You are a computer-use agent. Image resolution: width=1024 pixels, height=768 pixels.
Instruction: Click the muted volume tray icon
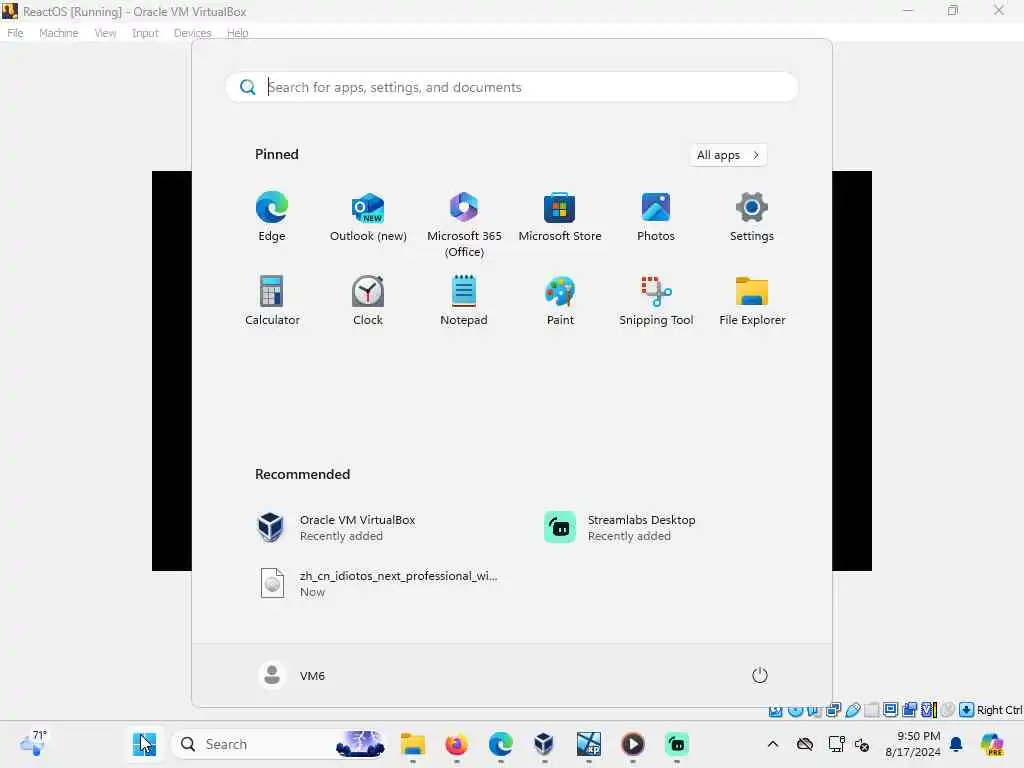click(862, 744)
